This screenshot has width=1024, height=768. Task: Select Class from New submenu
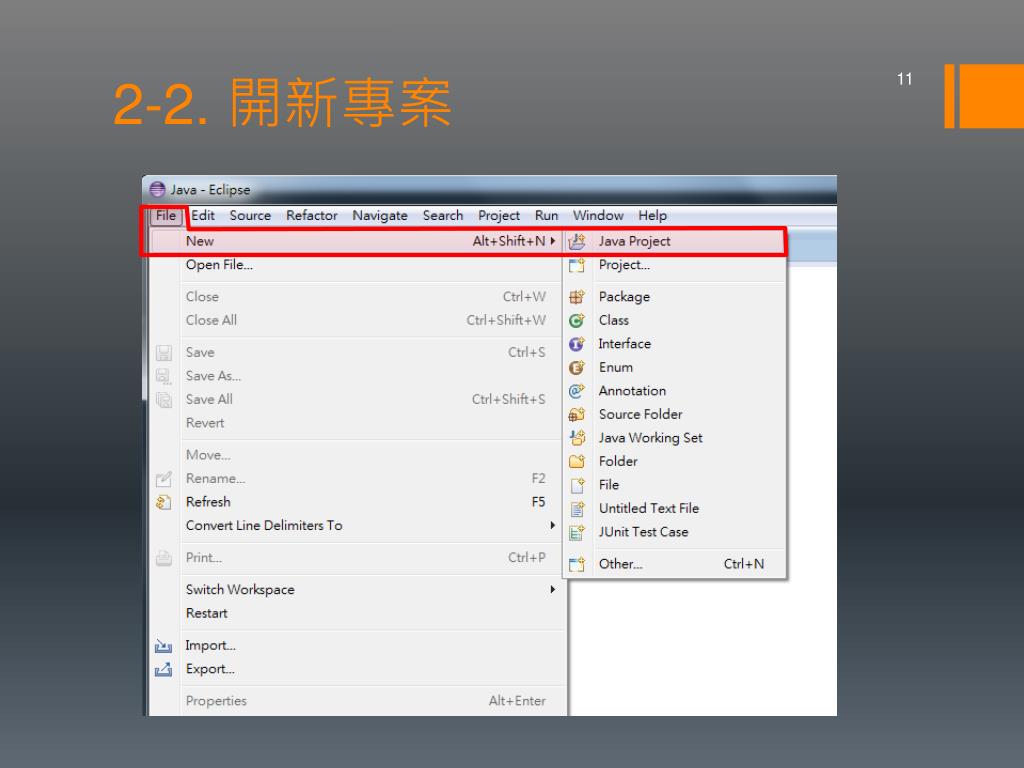pyautogui.click(x=675, y=321)
